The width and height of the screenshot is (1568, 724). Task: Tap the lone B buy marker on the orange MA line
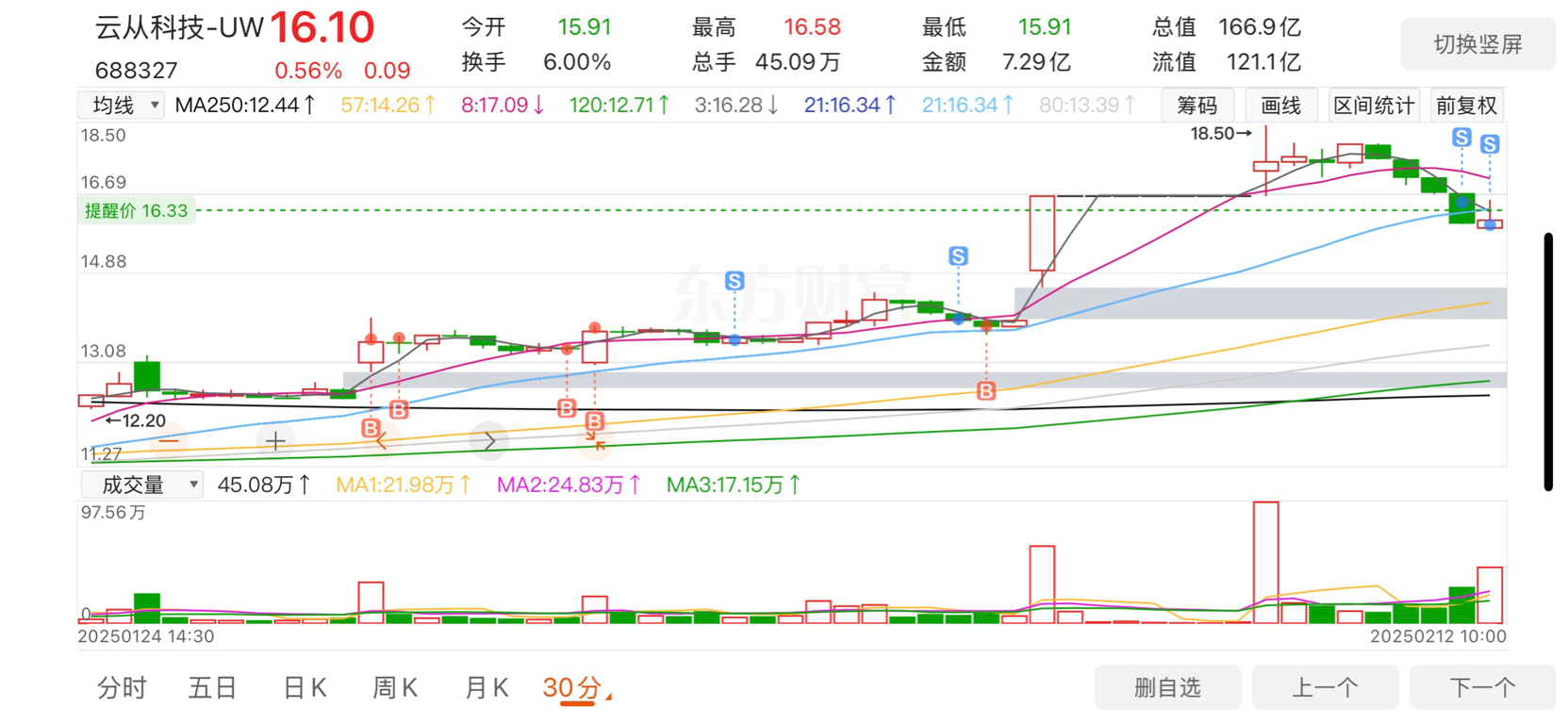click(986, 390)
